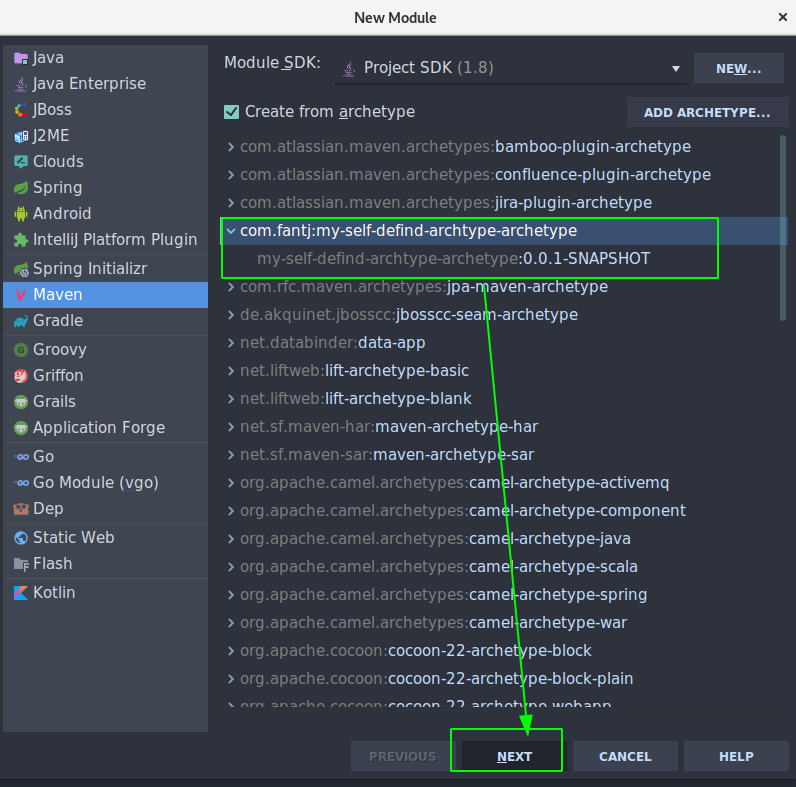Open the Module SDK dropdown

(x=512, y=68)
